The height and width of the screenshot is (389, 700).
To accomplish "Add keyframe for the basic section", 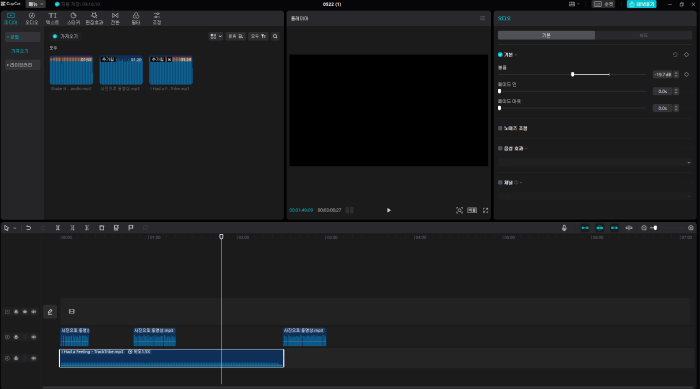I will click(687, 54).
